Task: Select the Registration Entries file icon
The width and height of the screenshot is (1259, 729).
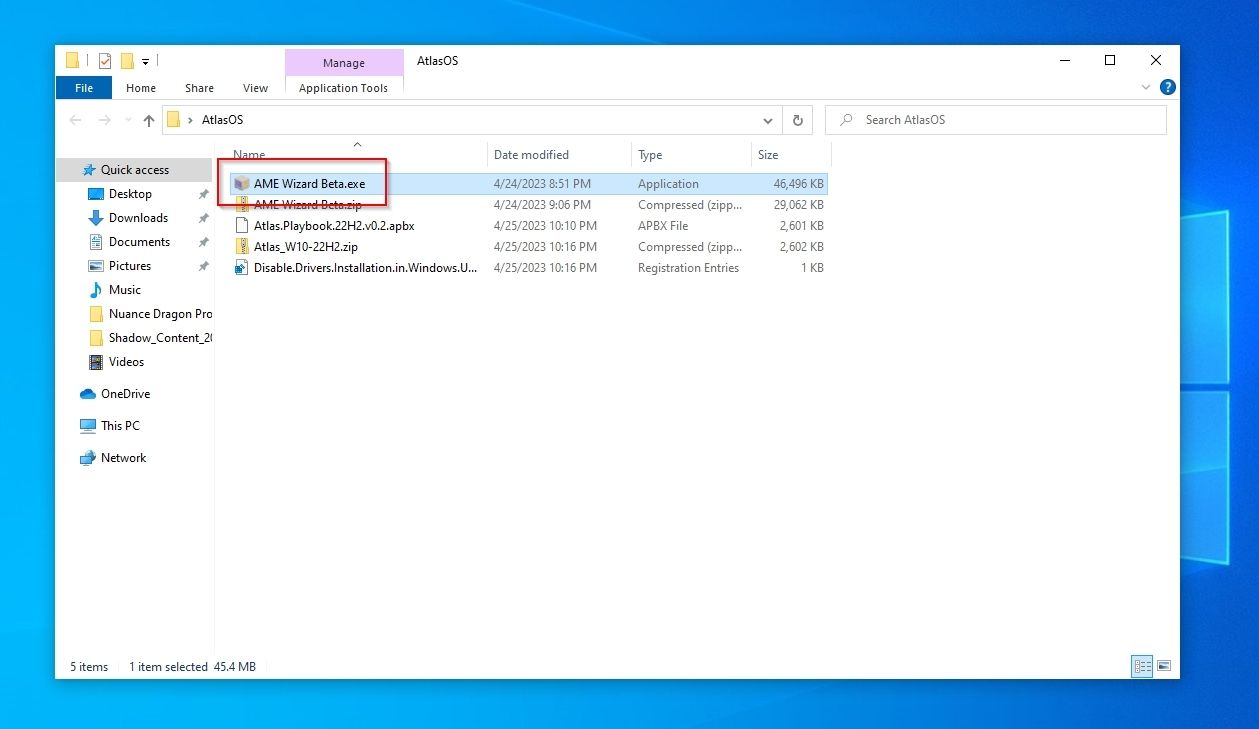Action: click(x=241, y=268)
